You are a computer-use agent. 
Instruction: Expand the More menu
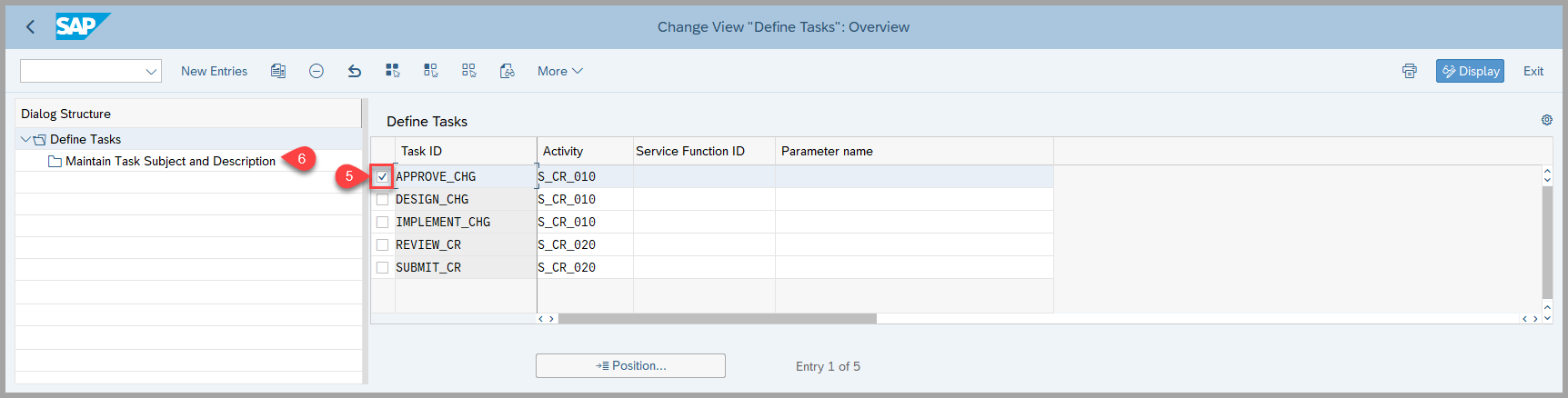(x=559, y=71)
